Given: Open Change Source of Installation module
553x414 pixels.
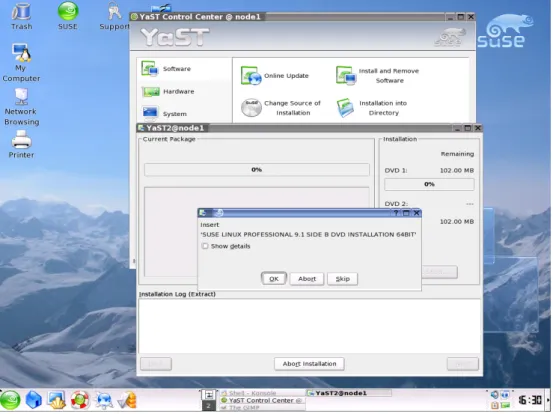Looking at the screenshot, I should 281,108.
